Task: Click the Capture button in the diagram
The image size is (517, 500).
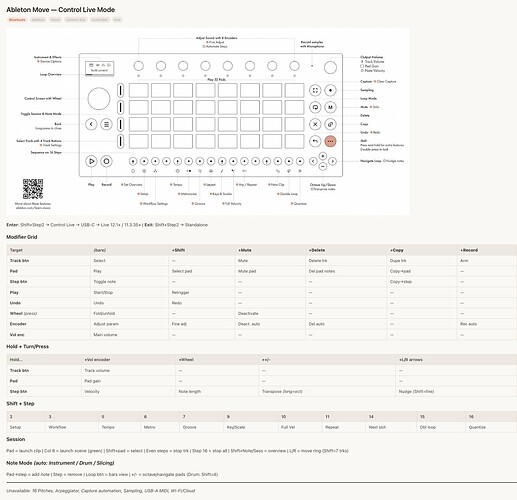Action: [x=315, y=90]
